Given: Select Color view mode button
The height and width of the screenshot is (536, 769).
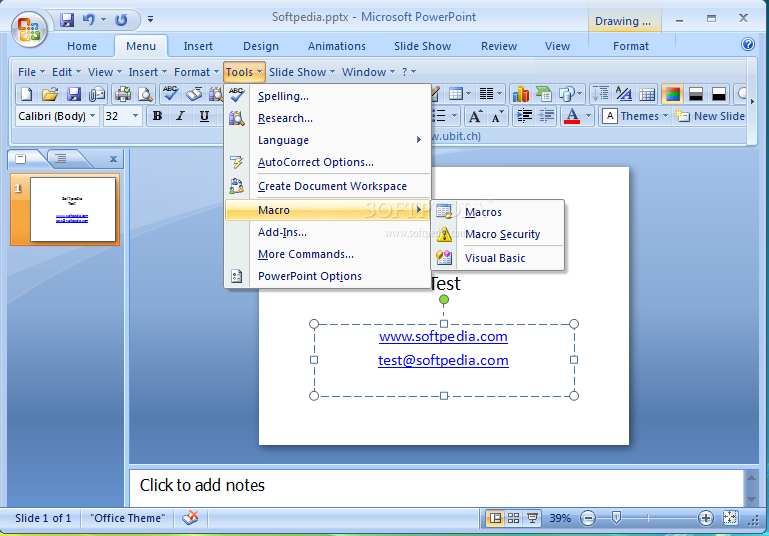Looking at the screenshot, I should [x=672, y=94].
